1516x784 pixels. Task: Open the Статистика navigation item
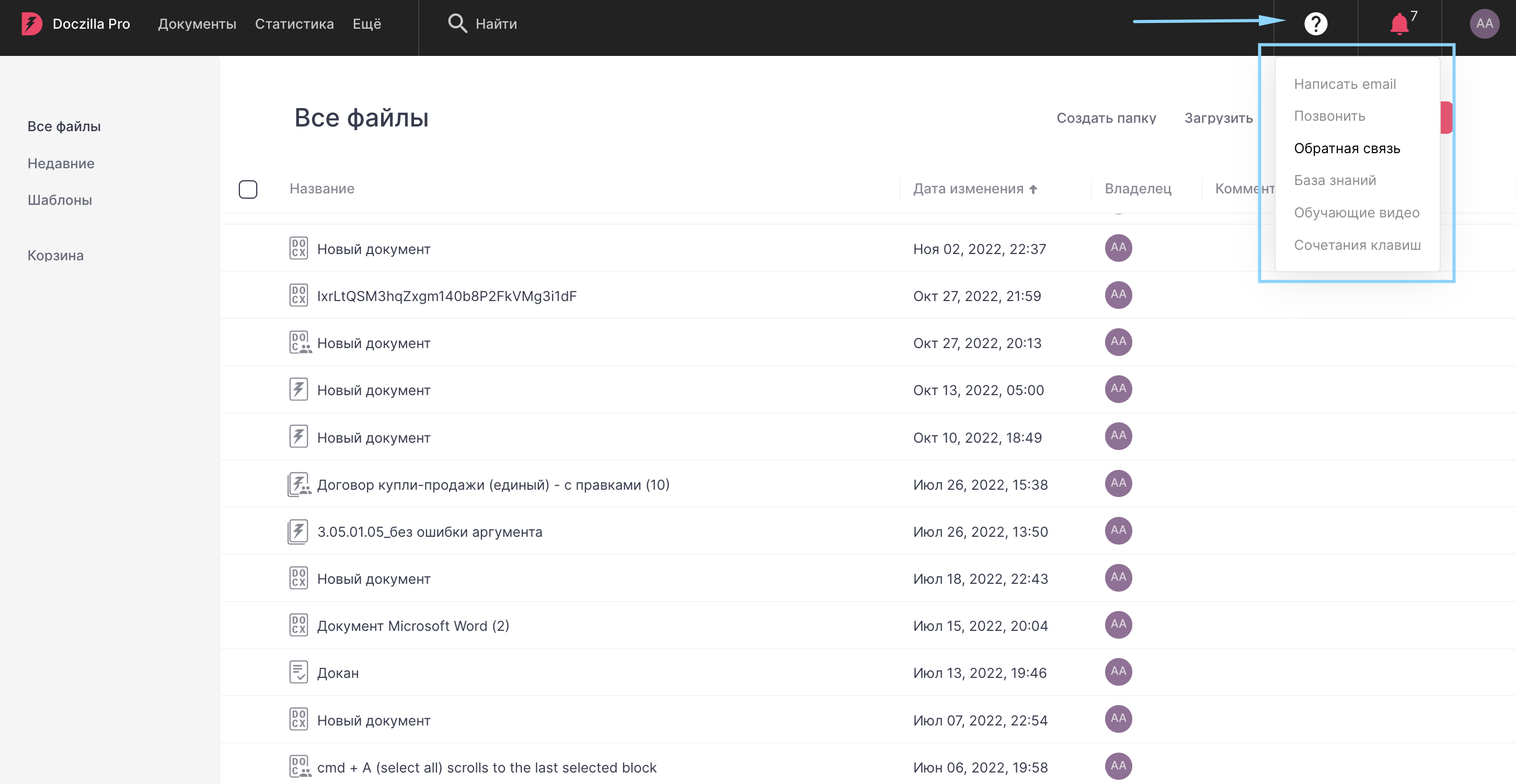click(x=294, y=24)
